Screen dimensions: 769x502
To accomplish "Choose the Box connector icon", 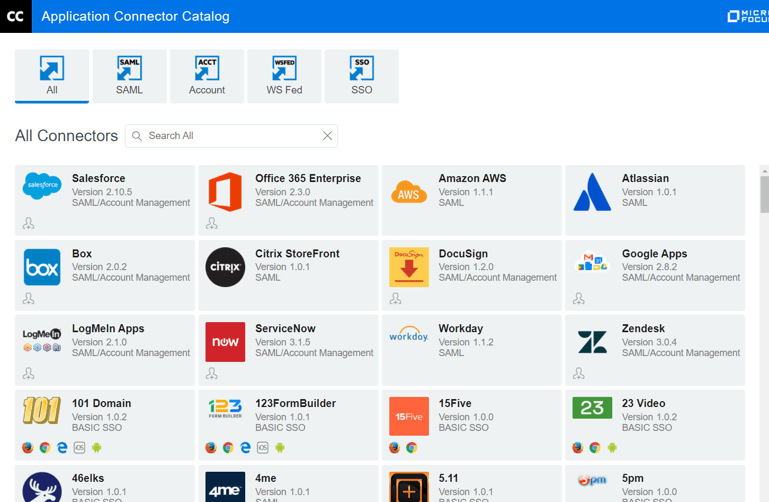I will tap(42, 267).
